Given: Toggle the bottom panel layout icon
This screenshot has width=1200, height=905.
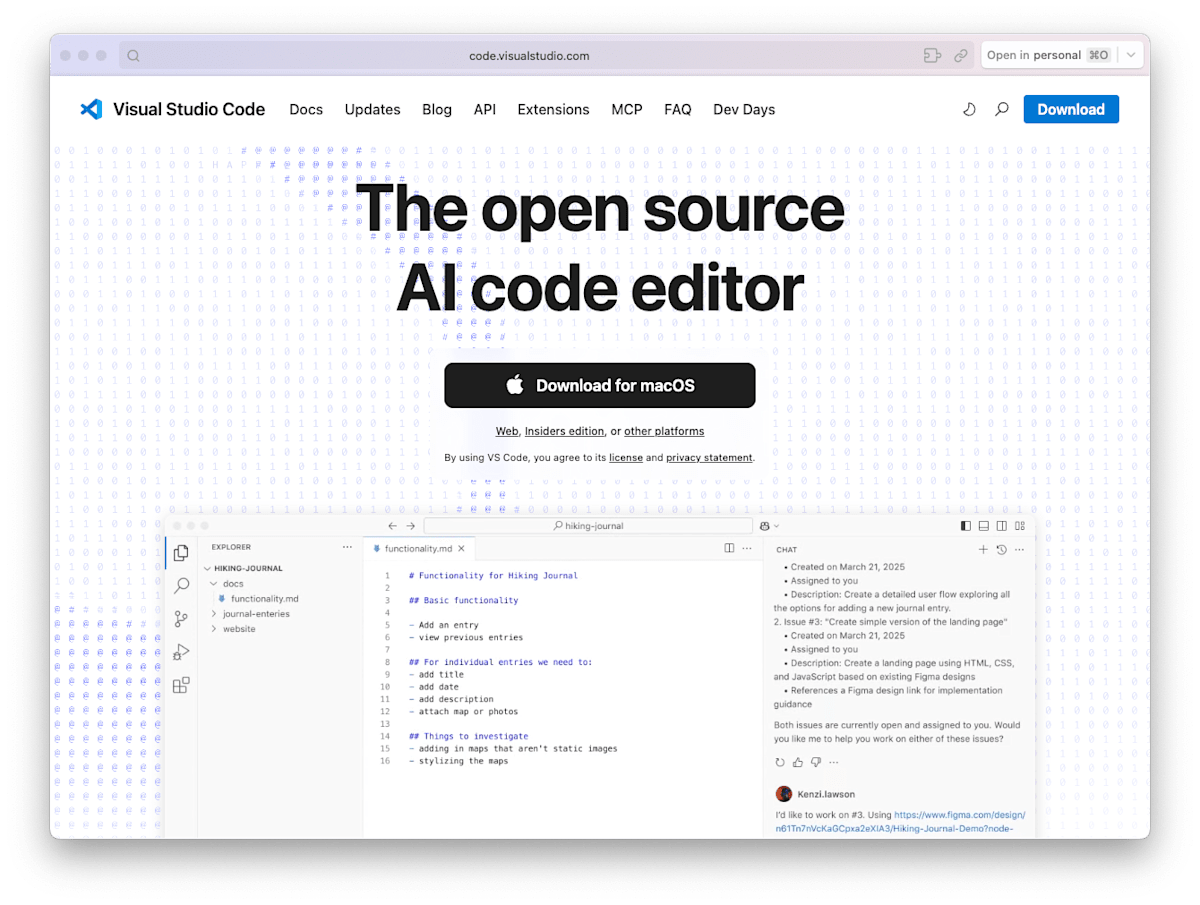Looking at the screenshot, I should [x=984, y=526].
